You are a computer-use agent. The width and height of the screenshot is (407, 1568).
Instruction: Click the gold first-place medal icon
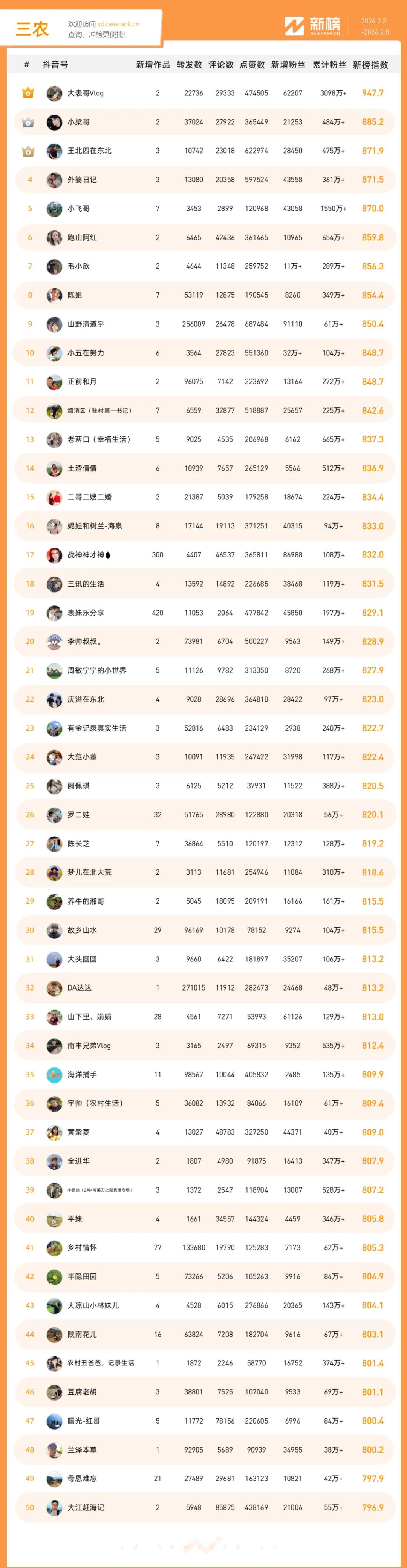pos(28,93)
